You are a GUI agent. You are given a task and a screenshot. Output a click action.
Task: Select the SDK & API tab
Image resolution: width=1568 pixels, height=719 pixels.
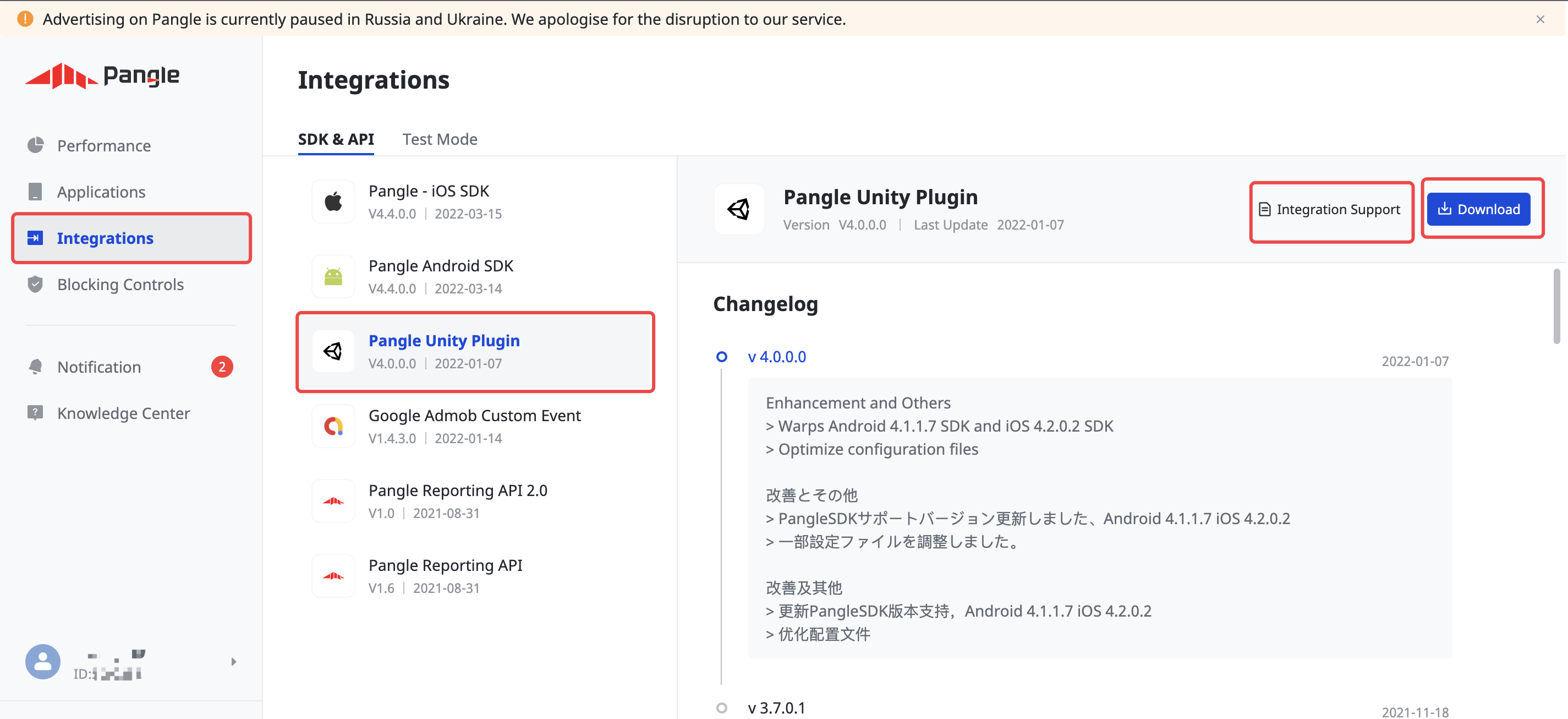tap(336, 139)
